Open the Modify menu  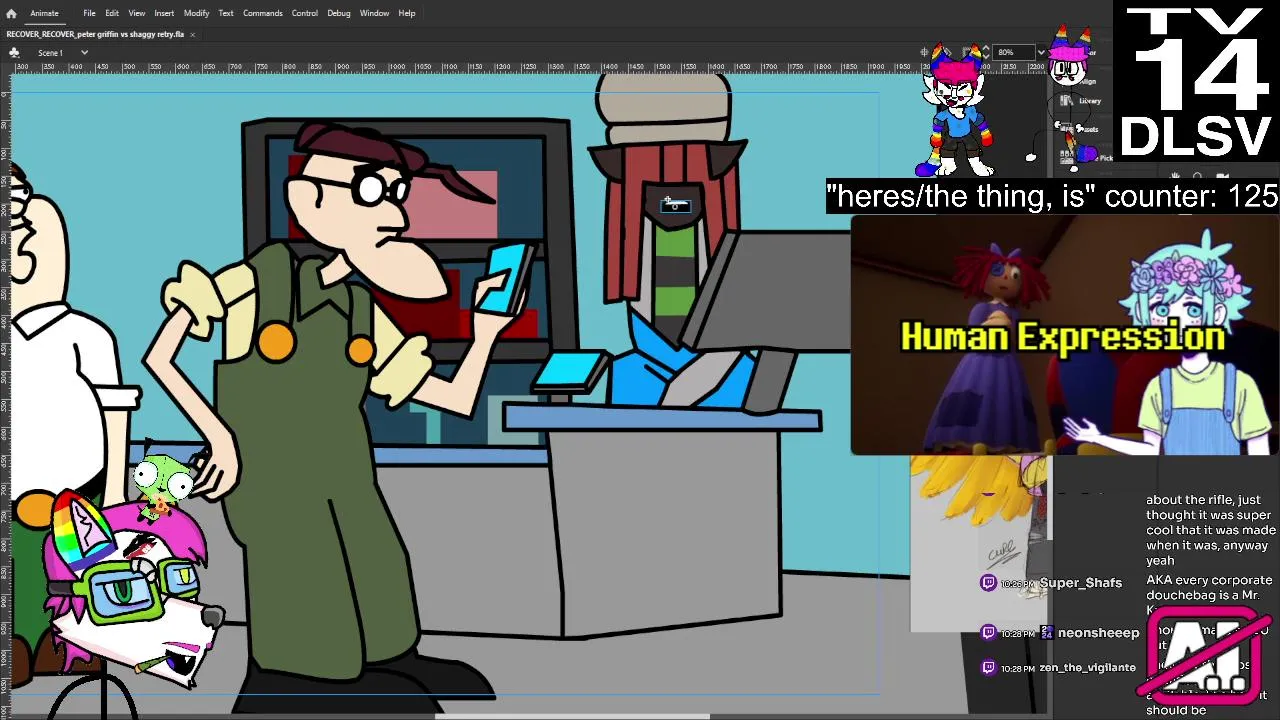pos(196,13)
